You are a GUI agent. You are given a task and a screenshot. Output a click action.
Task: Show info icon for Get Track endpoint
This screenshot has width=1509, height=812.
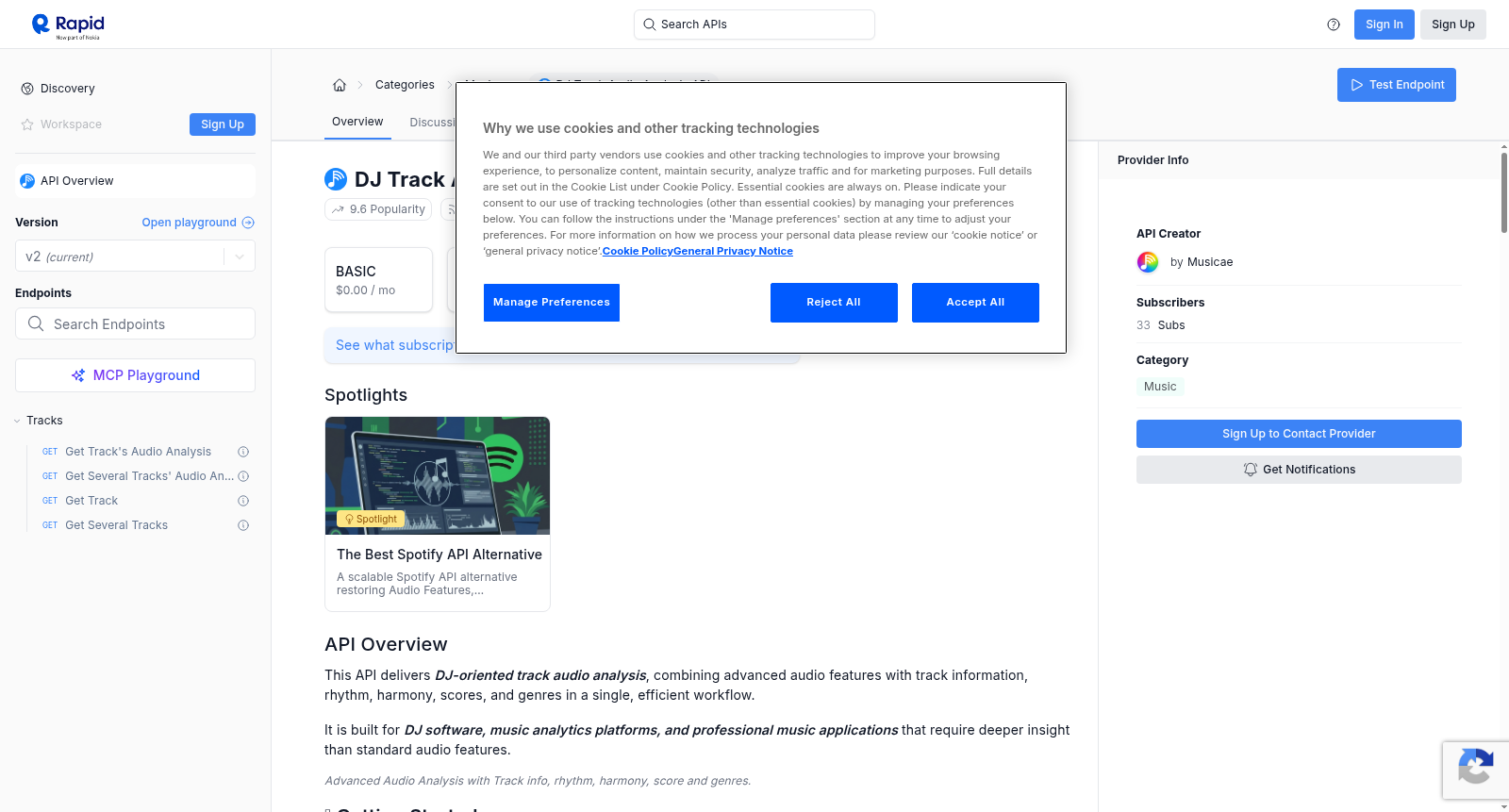coord(243,501)
